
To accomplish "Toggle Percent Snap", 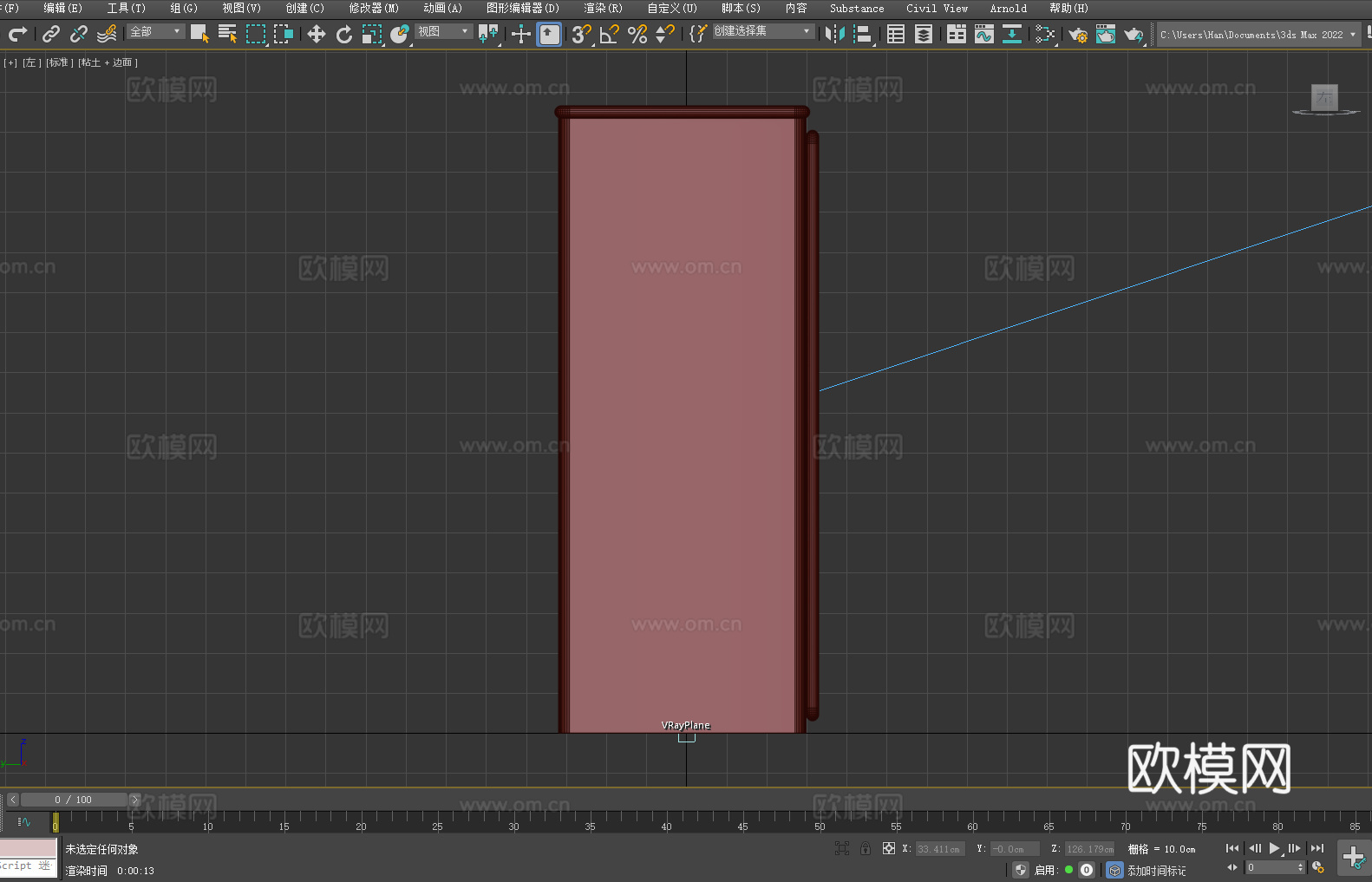I will (x=637, y=34).
